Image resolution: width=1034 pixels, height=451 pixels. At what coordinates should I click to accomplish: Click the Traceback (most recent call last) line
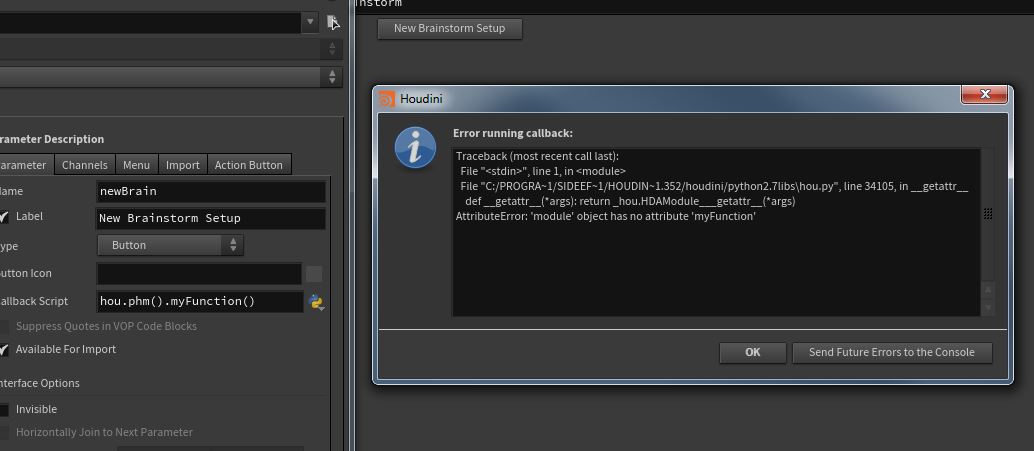pyautogui.click(x=537, y=156)
